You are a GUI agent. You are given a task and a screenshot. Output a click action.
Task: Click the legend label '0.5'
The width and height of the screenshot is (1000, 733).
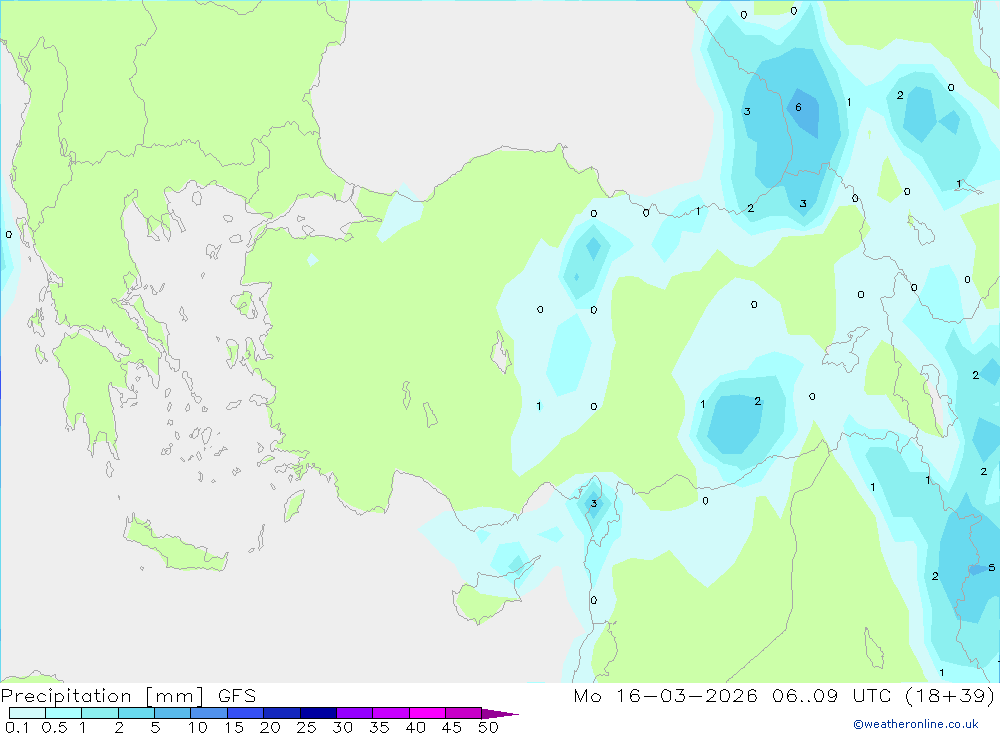(54, 727)
